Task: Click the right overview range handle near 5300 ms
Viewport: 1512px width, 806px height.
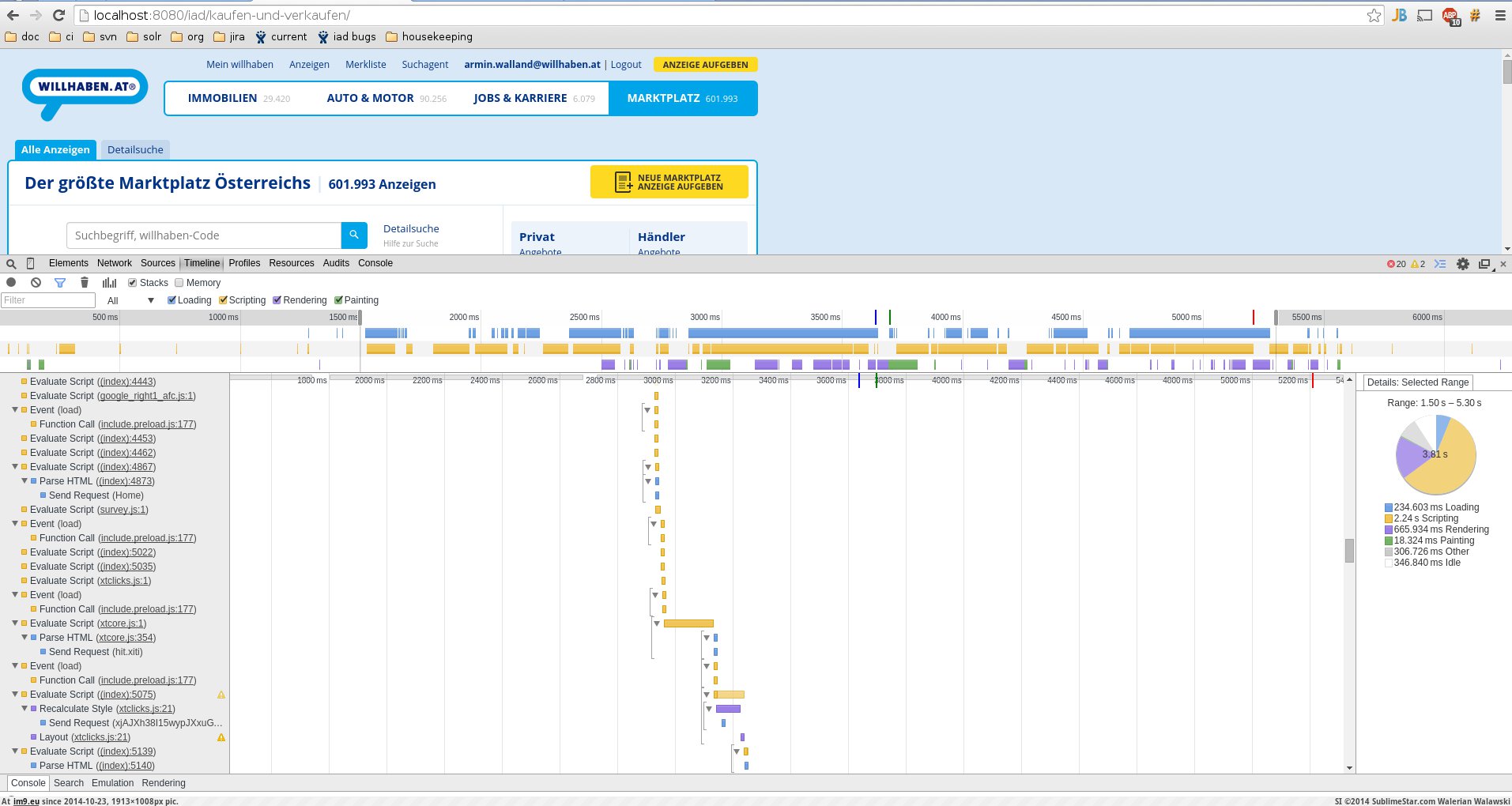Action: [x=1276, y=318]
